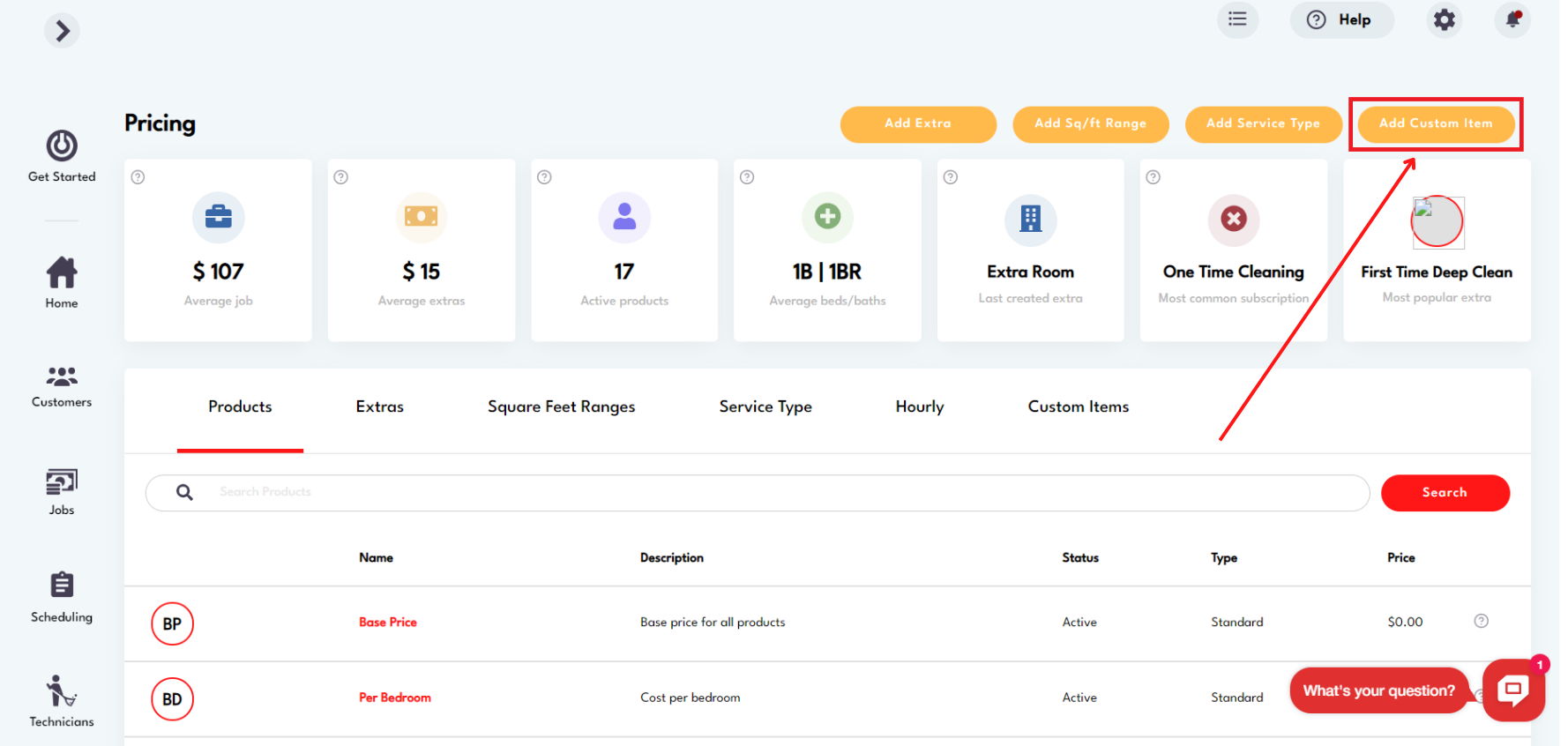Show help tooltip on Active products card
Image resolution: width=1568 pixels, height=746 pixels.
tap(544, 177)
